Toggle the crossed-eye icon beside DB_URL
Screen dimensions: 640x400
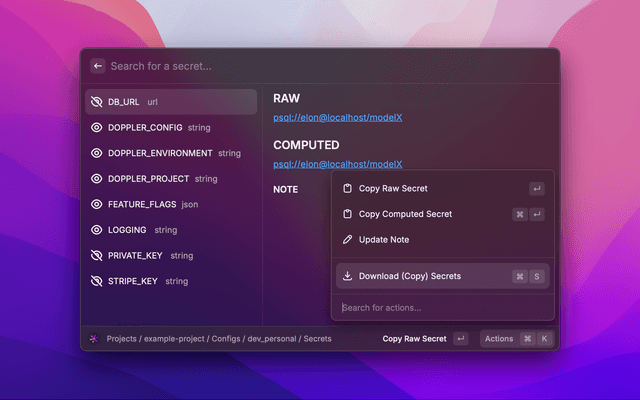tap(97, 102)
